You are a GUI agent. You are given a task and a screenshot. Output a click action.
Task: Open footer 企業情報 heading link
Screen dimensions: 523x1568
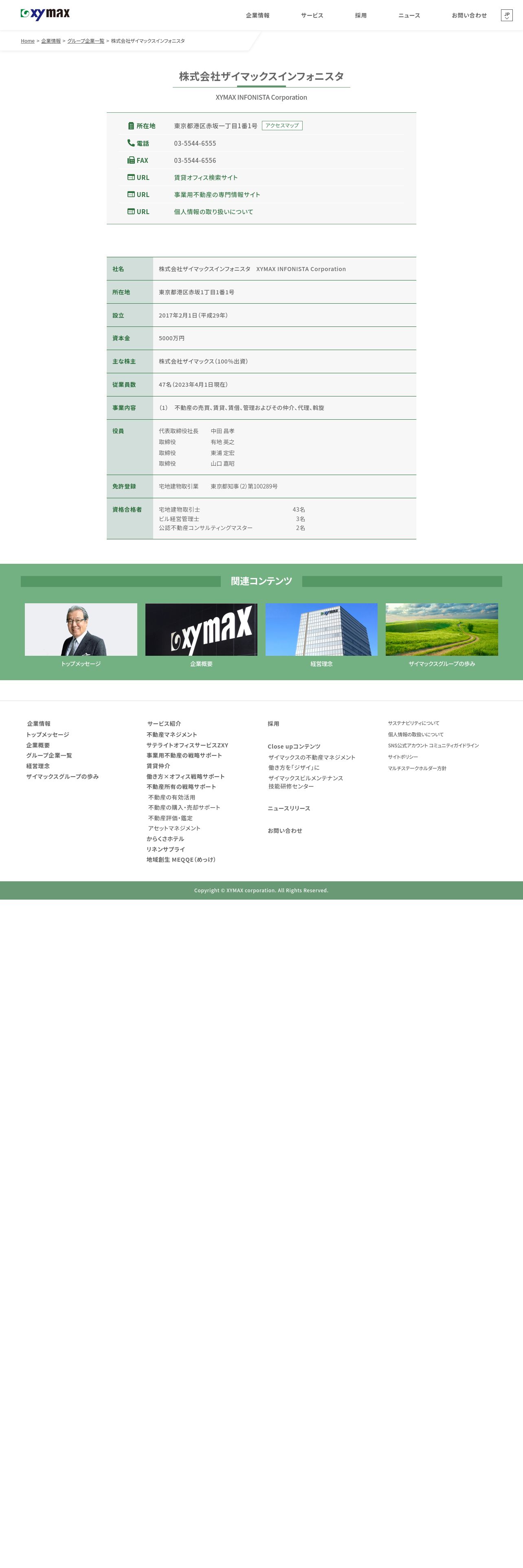point(39,724)
